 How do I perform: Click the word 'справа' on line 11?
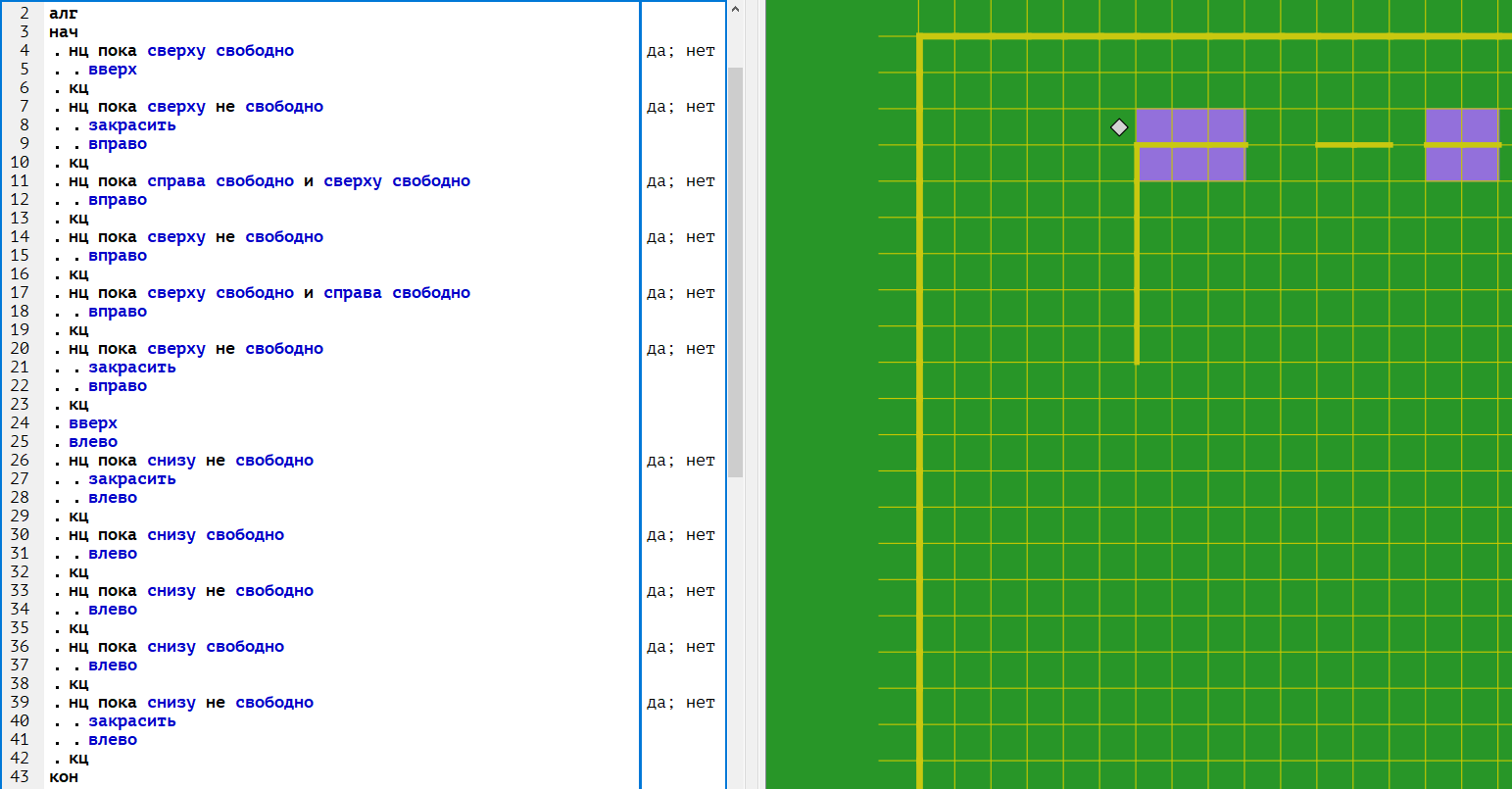(x=176, y=181)
